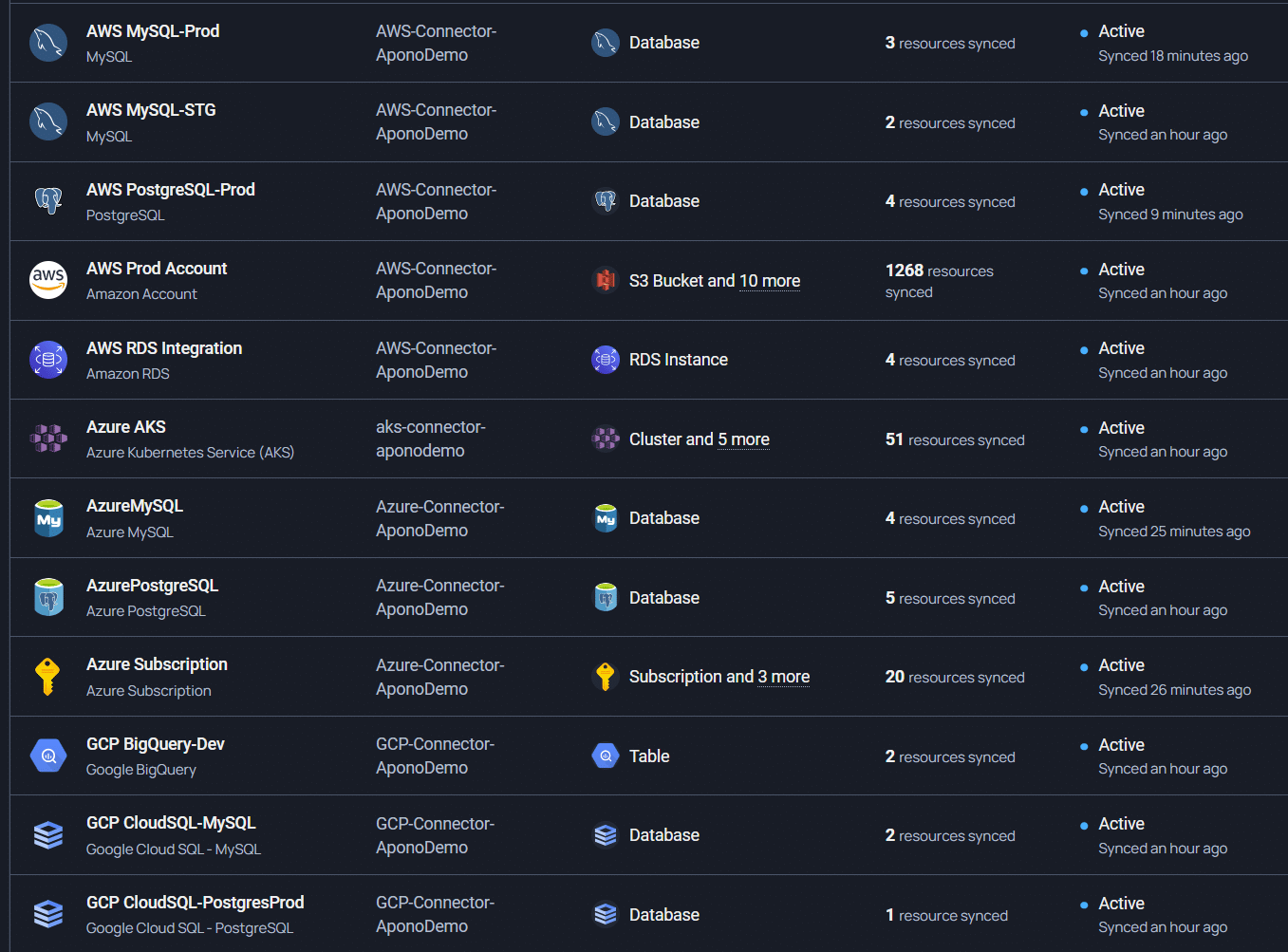Click the '20 resources synced' count
This screenshot has width=1288, height=952.
[x=955, y=677]
